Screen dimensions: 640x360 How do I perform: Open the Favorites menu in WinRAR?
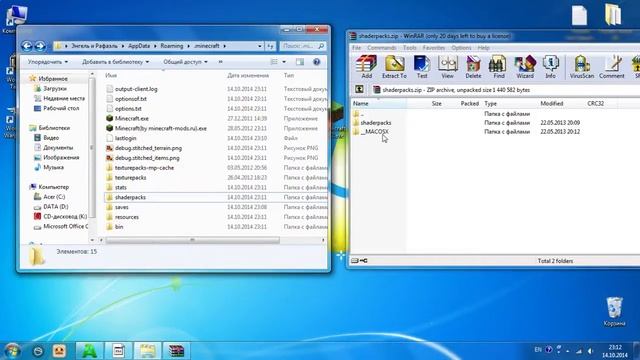pos(433,48)
